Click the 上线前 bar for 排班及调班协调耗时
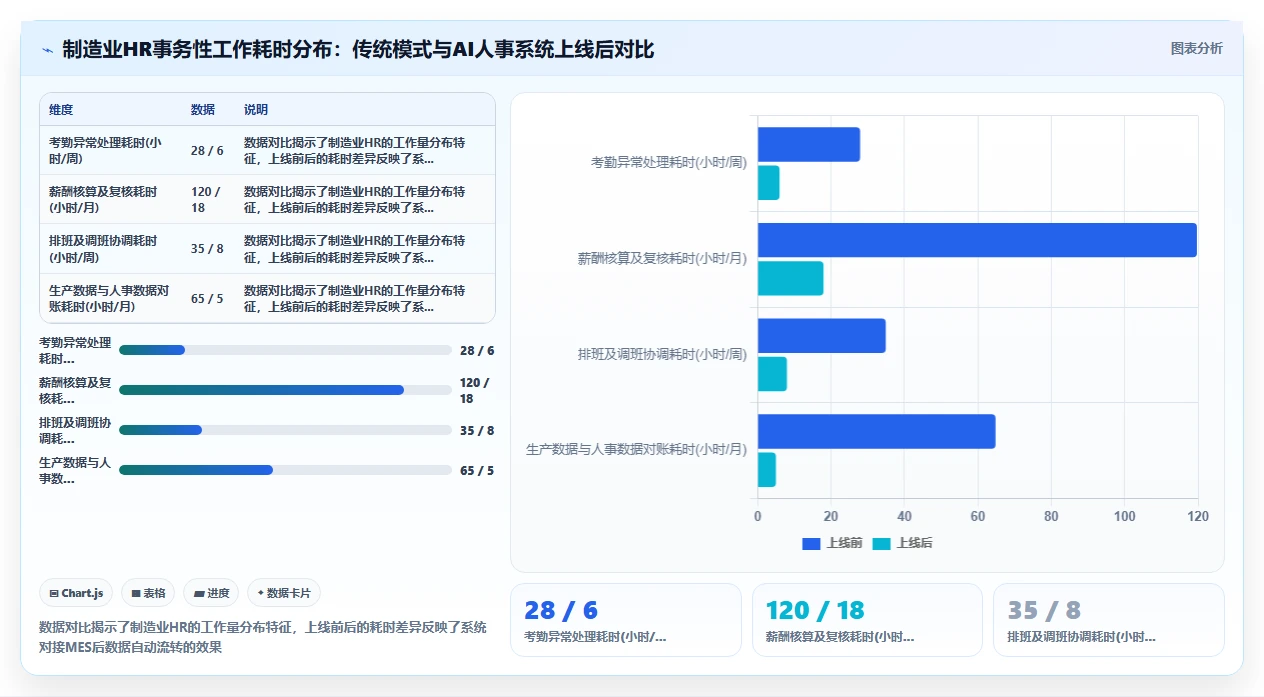This screenshot has height=697, width=1264. [x=821, y=336]
